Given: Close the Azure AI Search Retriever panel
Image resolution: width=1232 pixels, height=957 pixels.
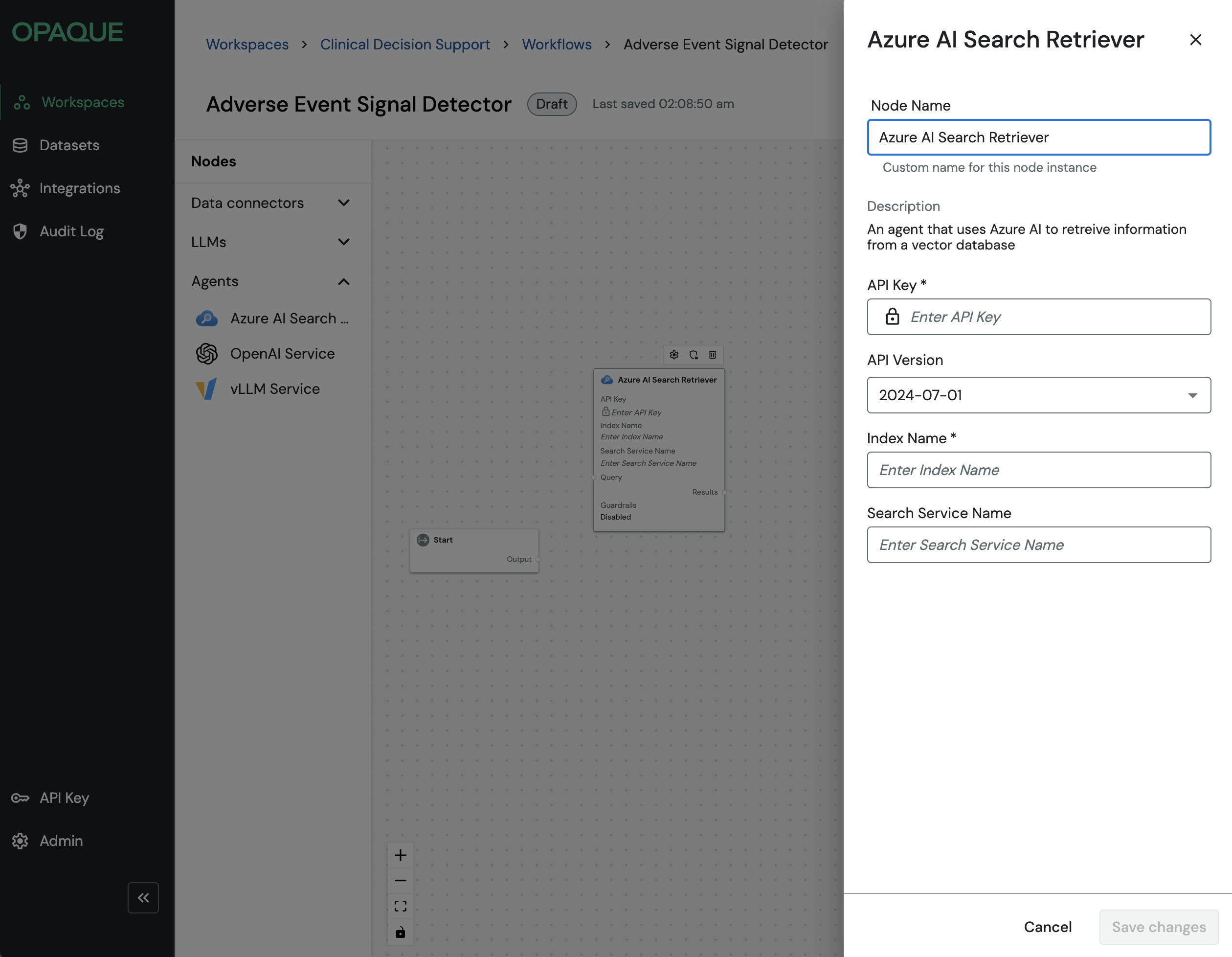Looking at the screenshot, I should [x=1195, y=40].
